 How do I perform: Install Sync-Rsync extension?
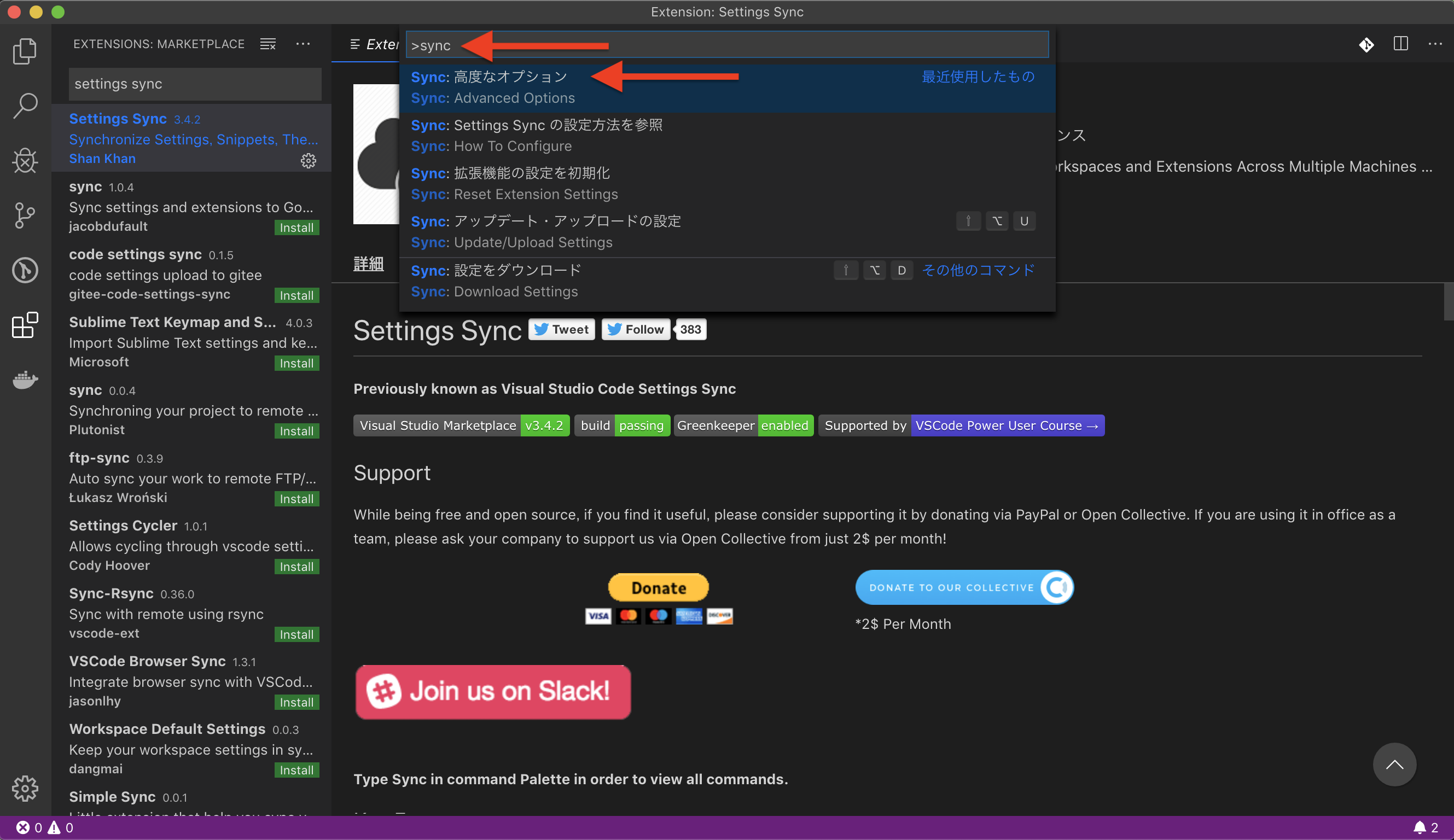click(x=296, y=634)
